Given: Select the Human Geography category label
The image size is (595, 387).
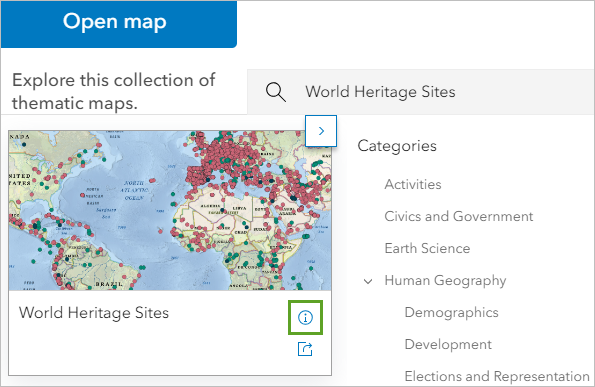Looking at the screenshot, I should (x=445, y=281).
